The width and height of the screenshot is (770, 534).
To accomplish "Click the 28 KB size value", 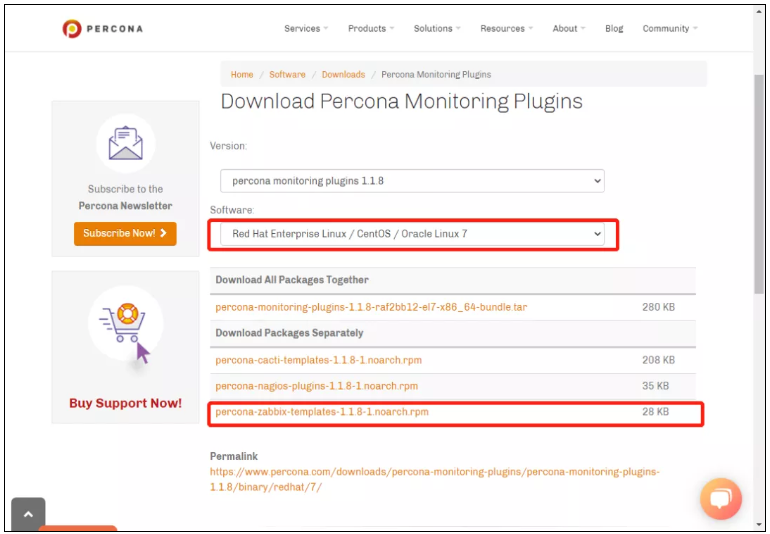I will click(x=656, y=412).
